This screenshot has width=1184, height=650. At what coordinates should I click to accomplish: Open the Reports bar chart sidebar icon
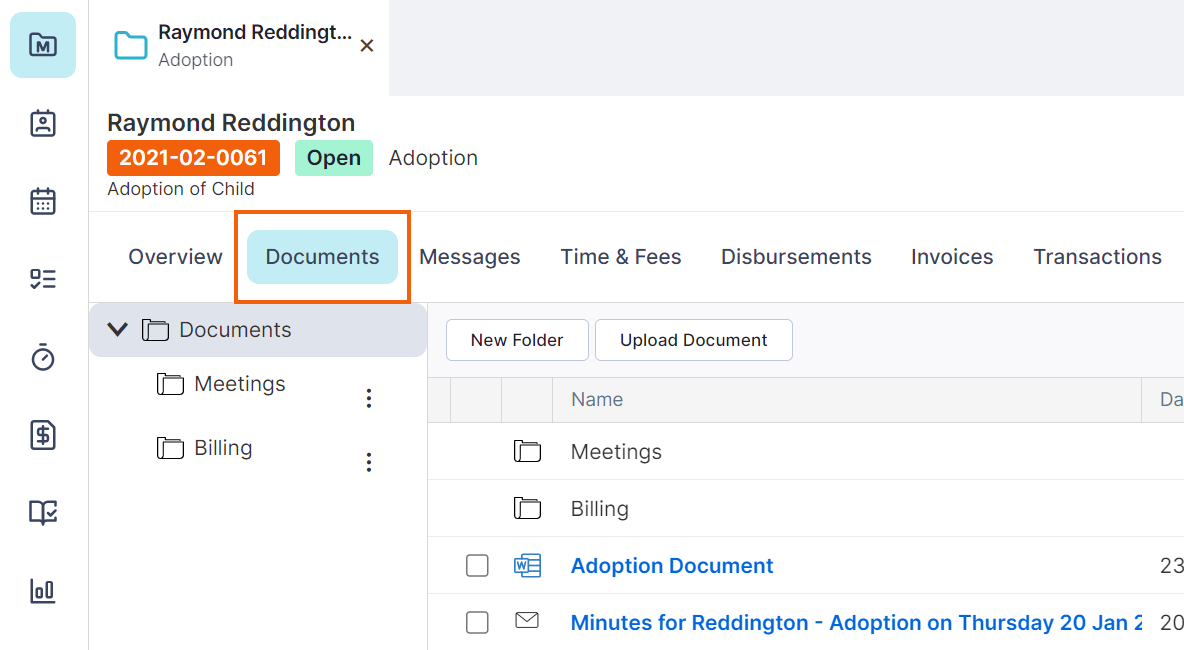click(x=43, y=590)
